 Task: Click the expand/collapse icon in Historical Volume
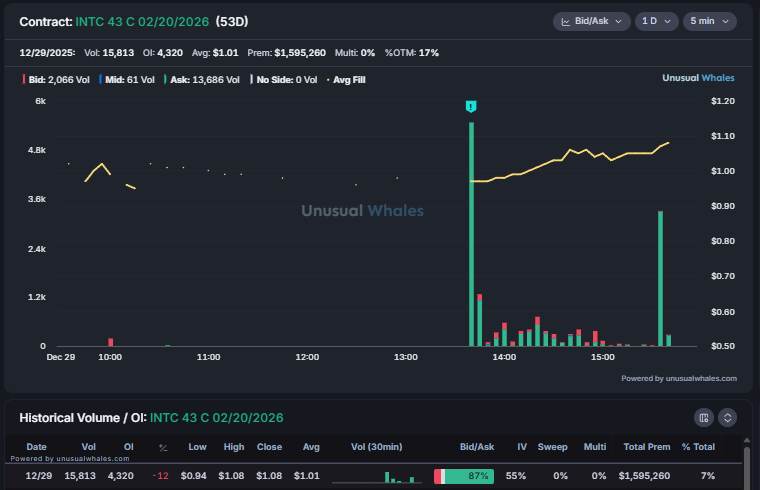(x=728, y=418)
